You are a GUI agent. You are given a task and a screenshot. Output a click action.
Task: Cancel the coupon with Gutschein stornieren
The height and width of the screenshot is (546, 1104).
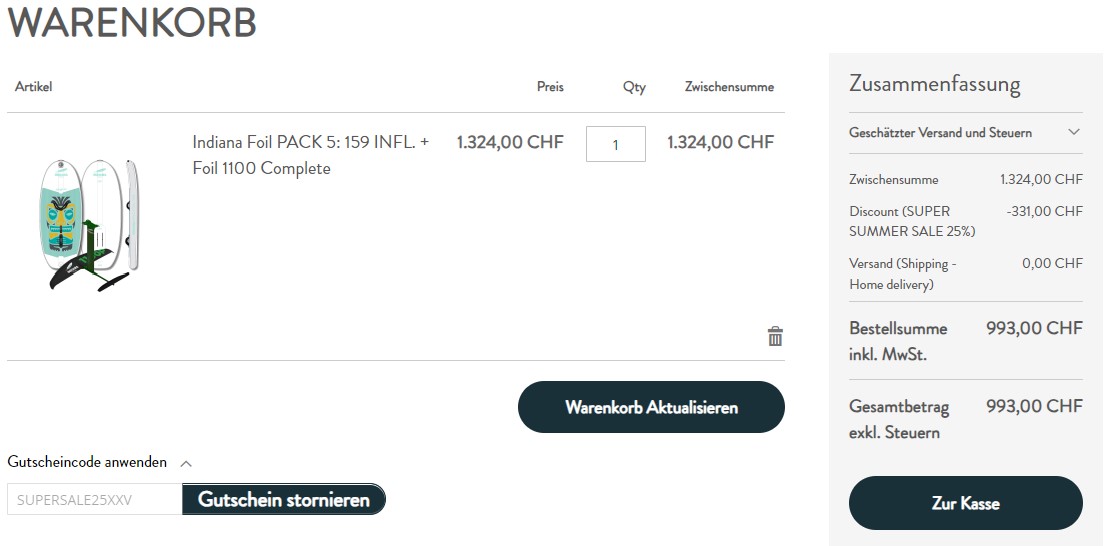coord(284,500)
